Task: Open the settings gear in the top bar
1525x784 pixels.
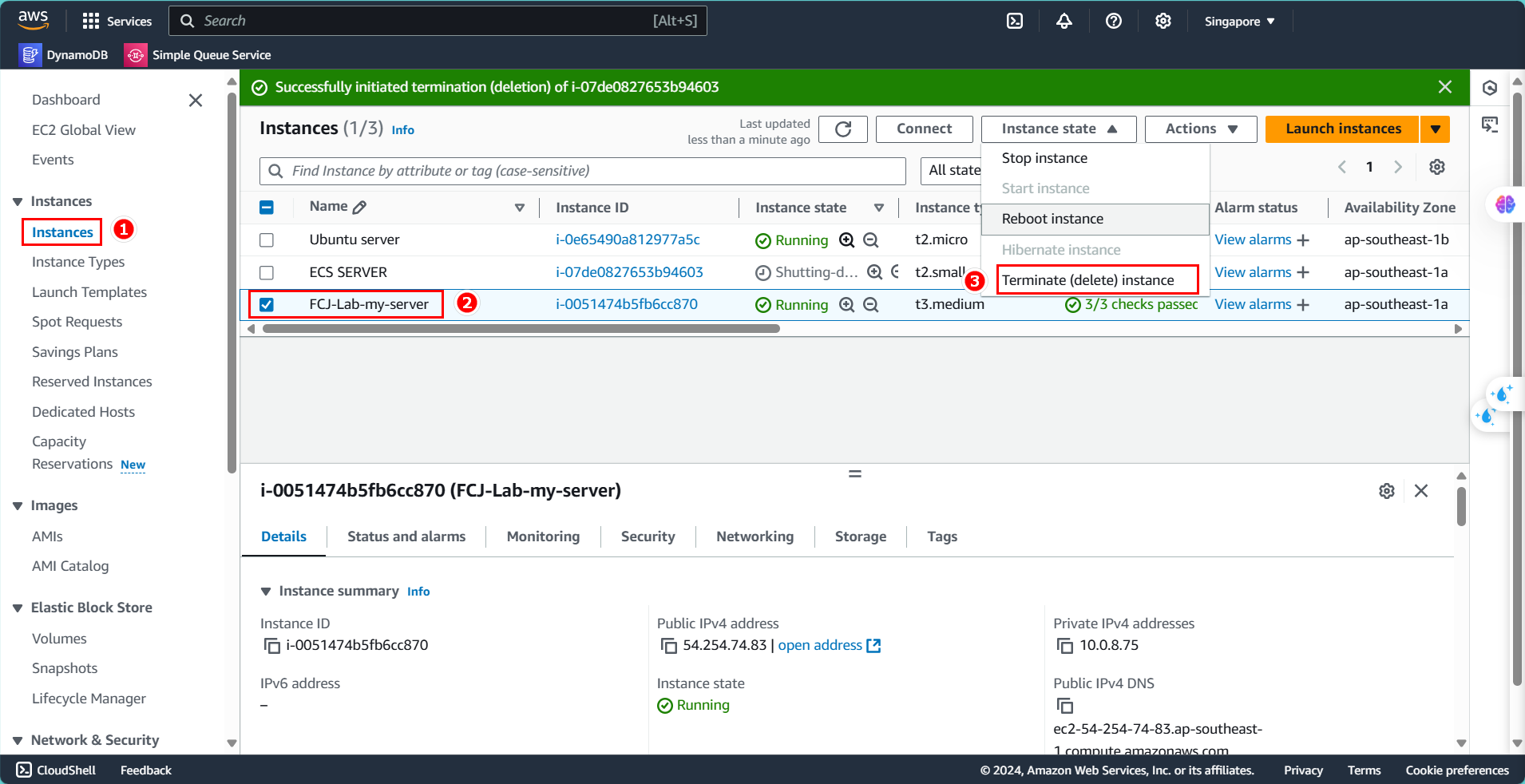Action: coord(1163,21)
